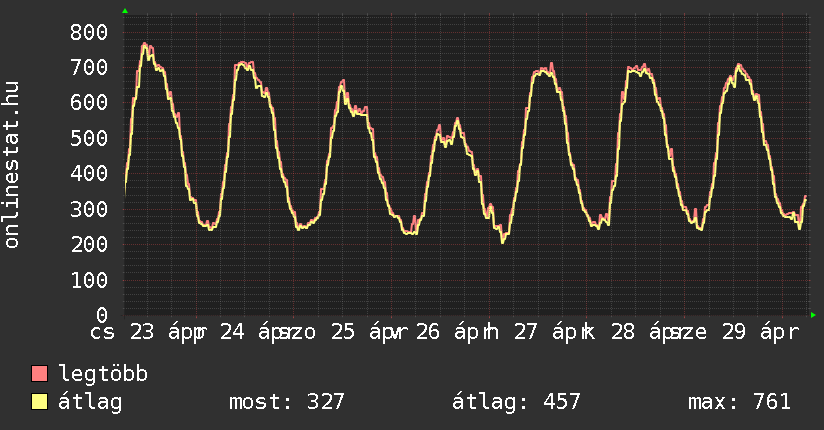This screenshot has height=430, width=824.
Task: Click the green arrow ending the x-axis
Action: click(x=814, y=315)
